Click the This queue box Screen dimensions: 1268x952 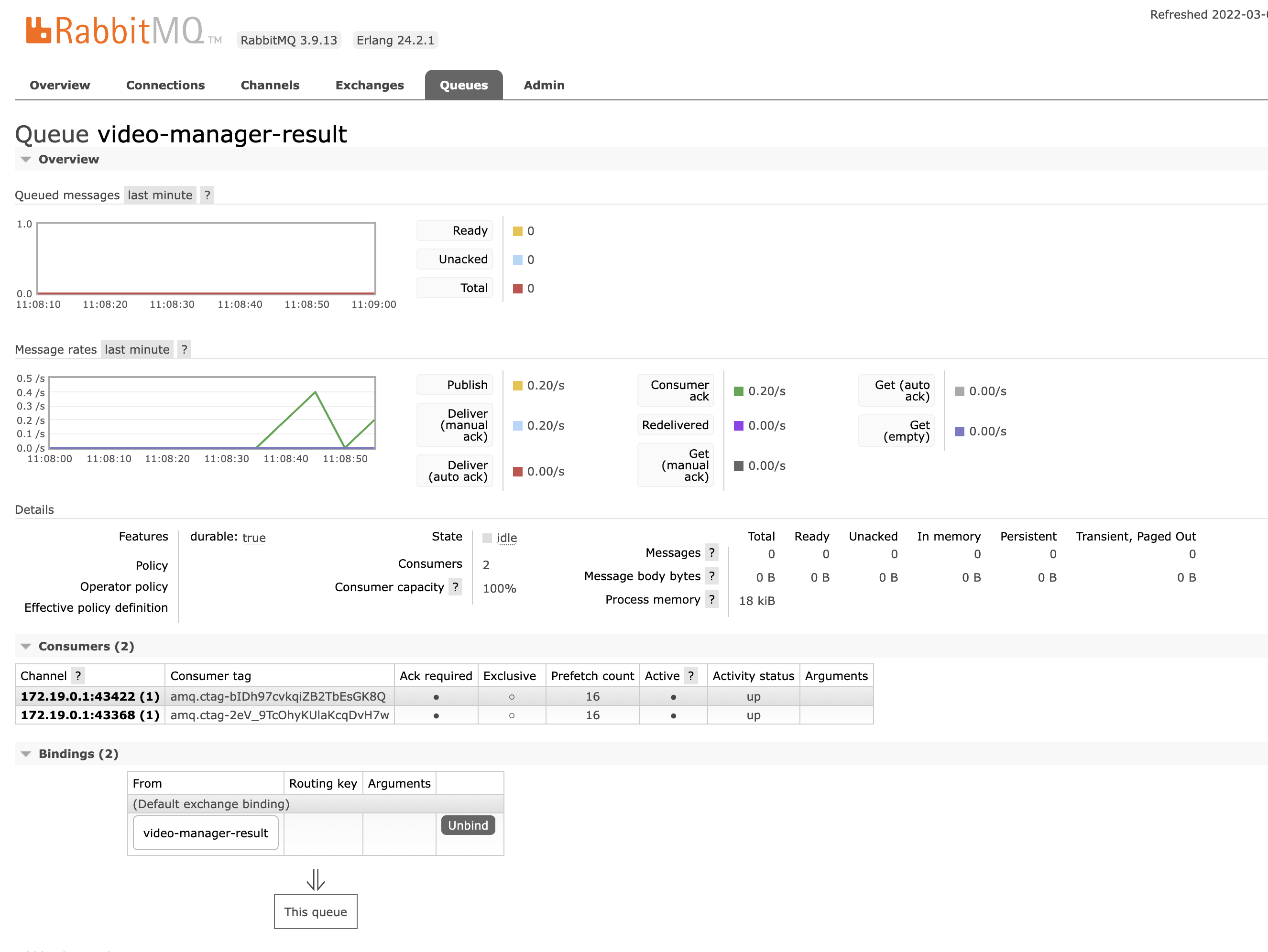(x=316, y=912)
